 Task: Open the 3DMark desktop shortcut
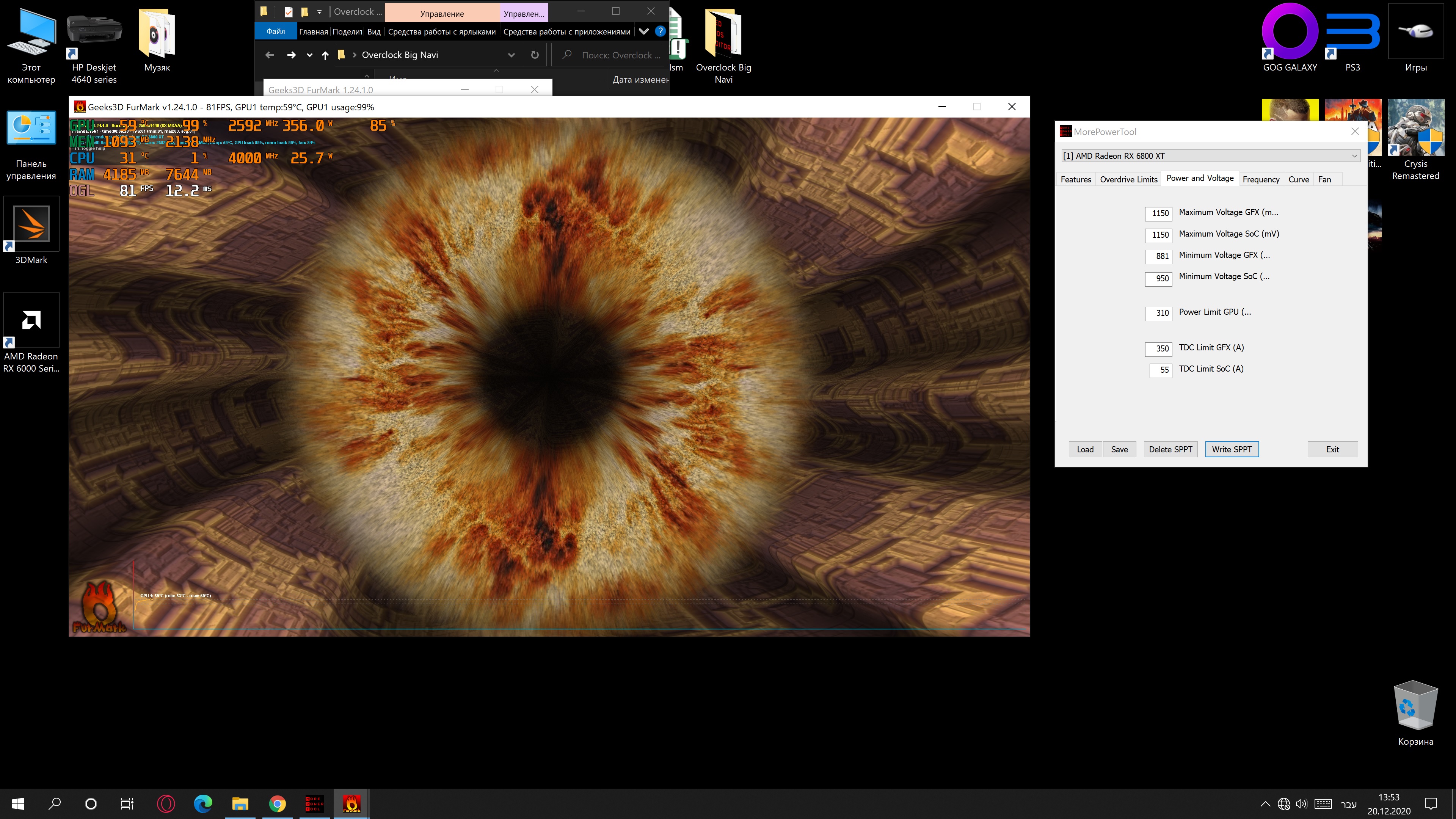[x=31, y=224]
